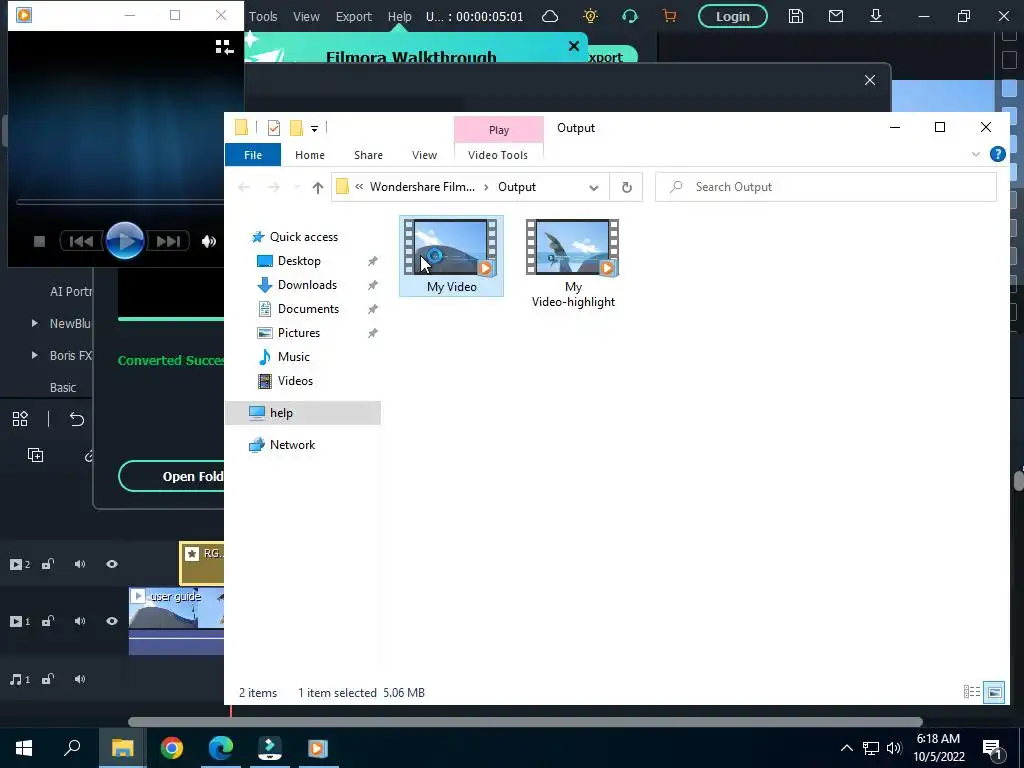Click the undo arrow in Filmora timeline toolbar
Screen dimensions: 1024x768
coord(77,419)
